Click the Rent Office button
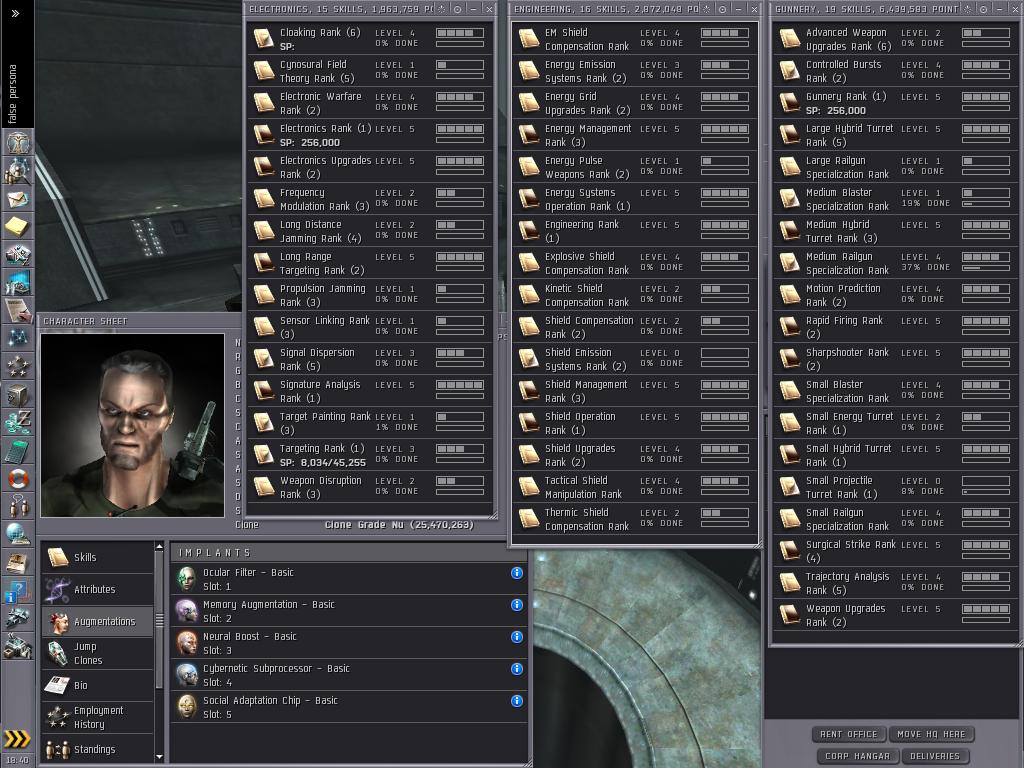This screenshot has width=1024, height=768. pyautogui.click(x=848, y=734)
